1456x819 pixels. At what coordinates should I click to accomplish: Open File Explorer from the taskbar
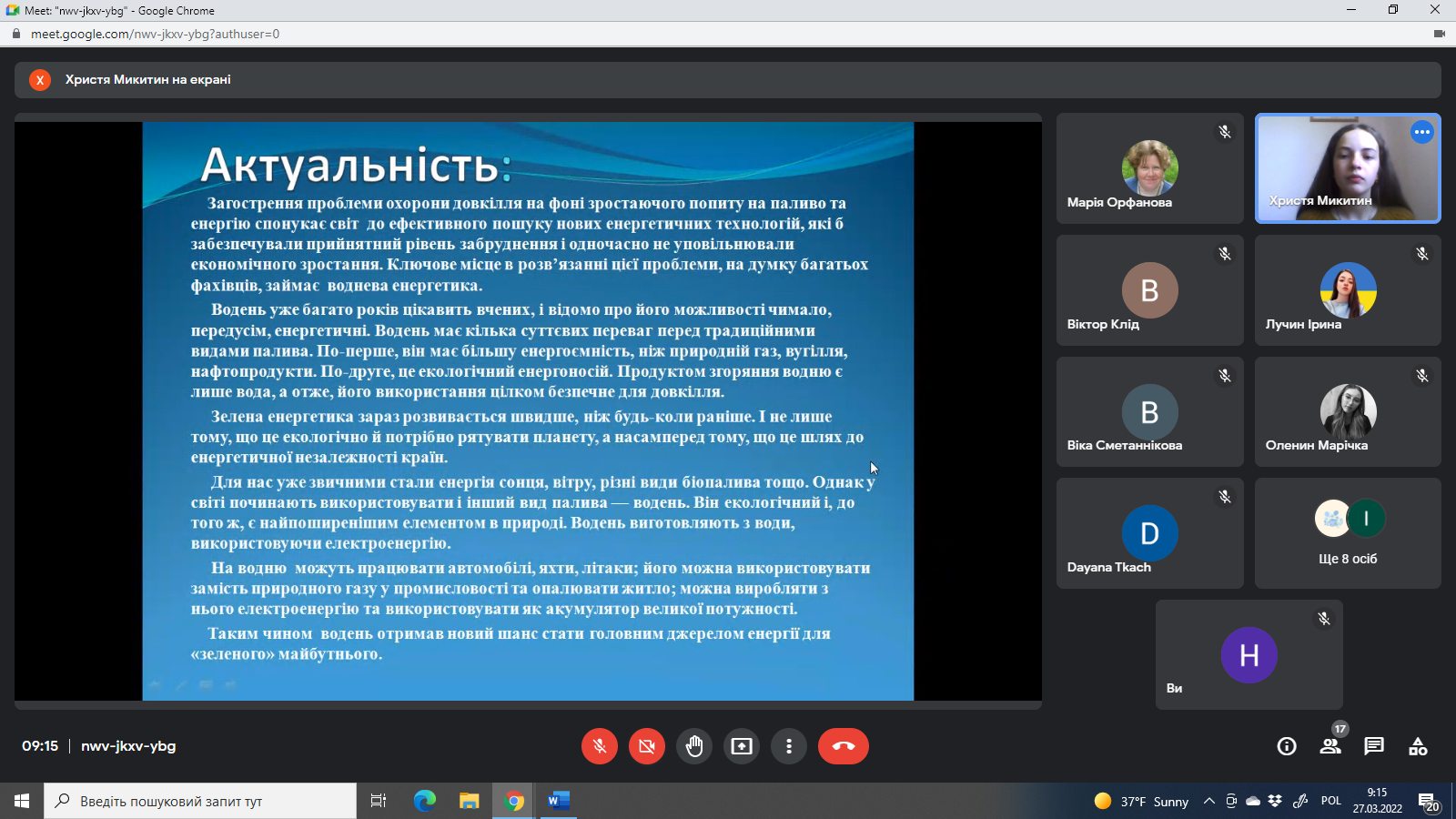[x=469, y=801]
